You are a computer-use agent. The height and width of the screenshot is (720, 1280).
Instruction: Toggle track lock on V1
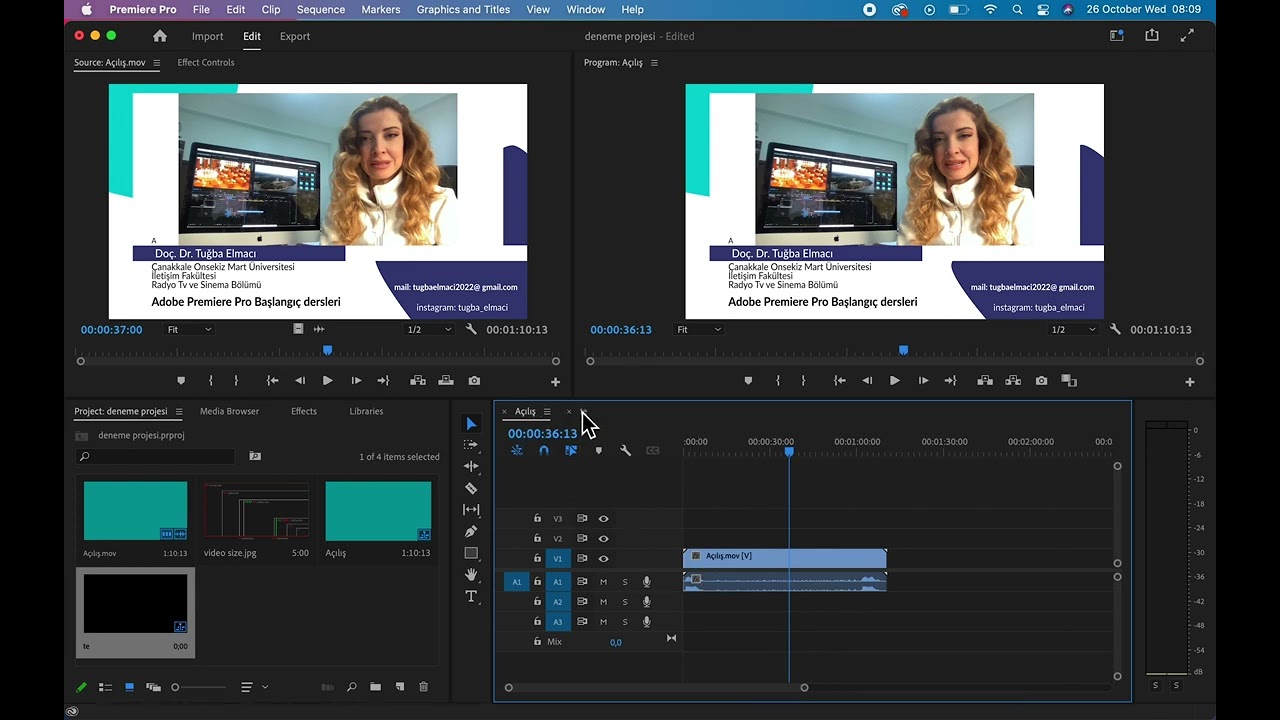coord(537,559)
